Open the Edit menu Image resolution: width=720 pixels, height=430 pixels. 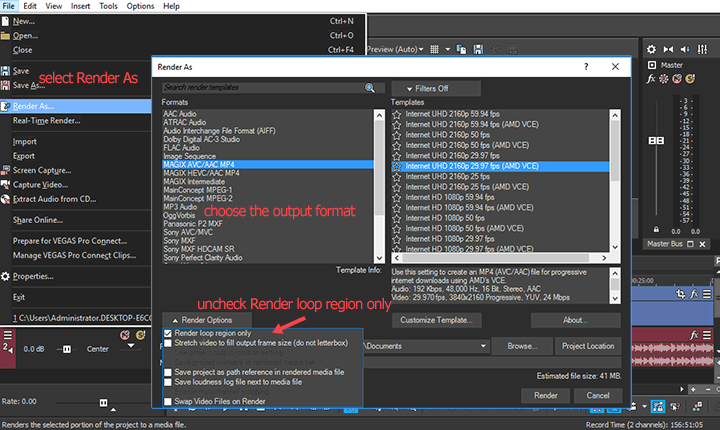[30, 6]
